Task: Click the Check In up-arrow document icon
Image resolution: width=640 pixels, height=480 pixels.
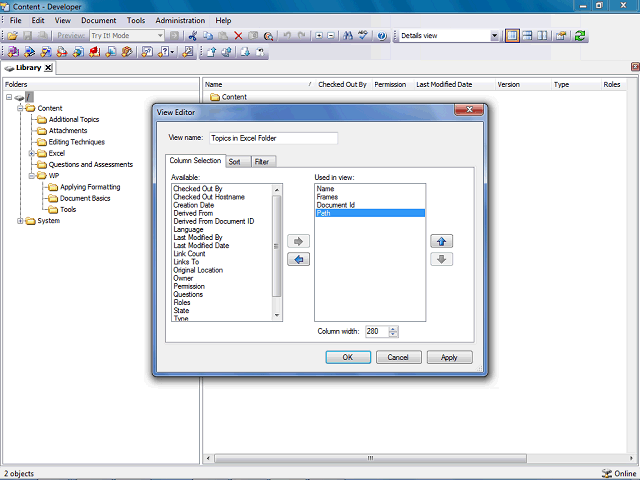Action: (x=211, y=52)
